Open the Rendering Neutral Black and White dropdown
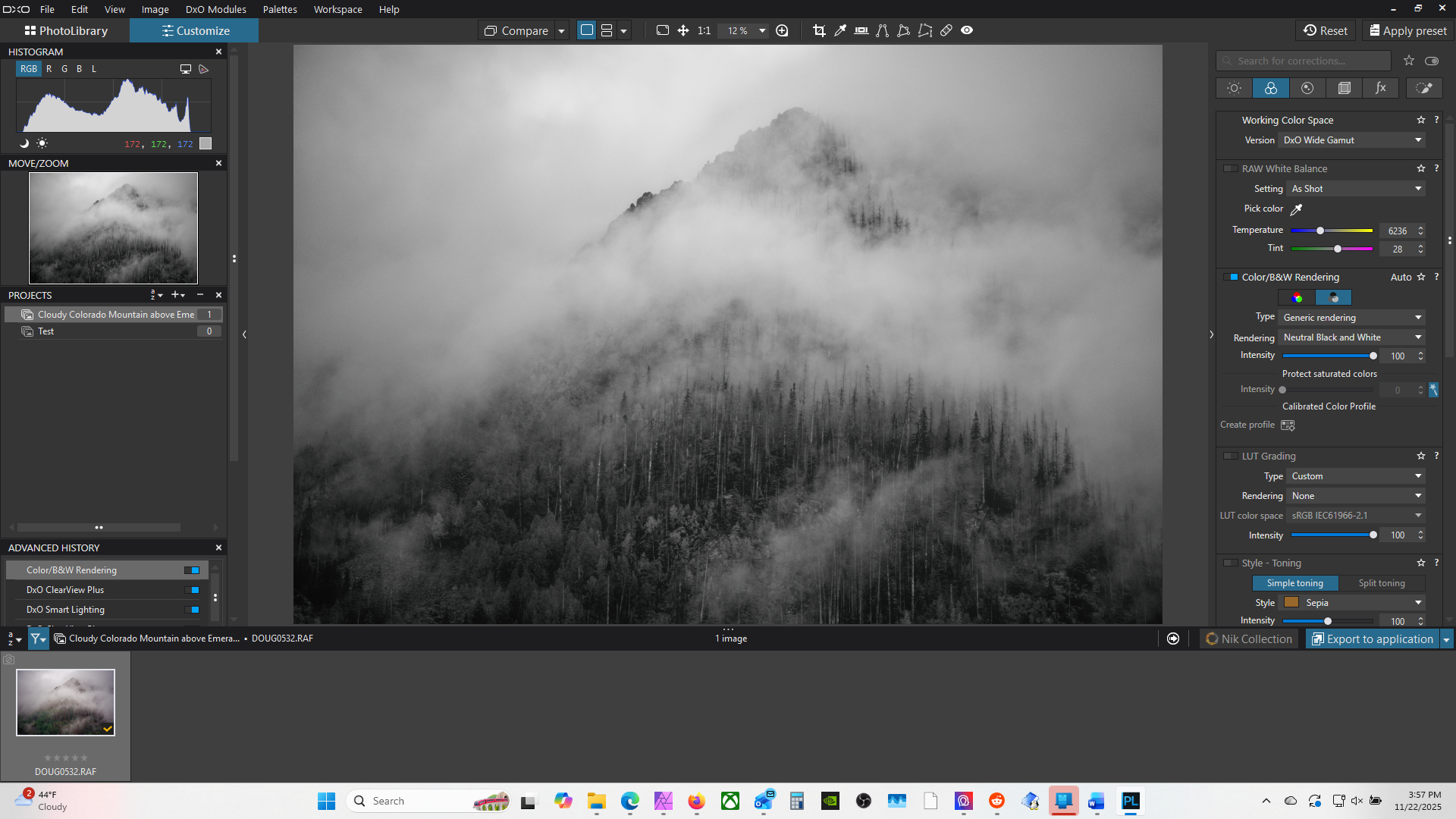 click(1351, 337)
